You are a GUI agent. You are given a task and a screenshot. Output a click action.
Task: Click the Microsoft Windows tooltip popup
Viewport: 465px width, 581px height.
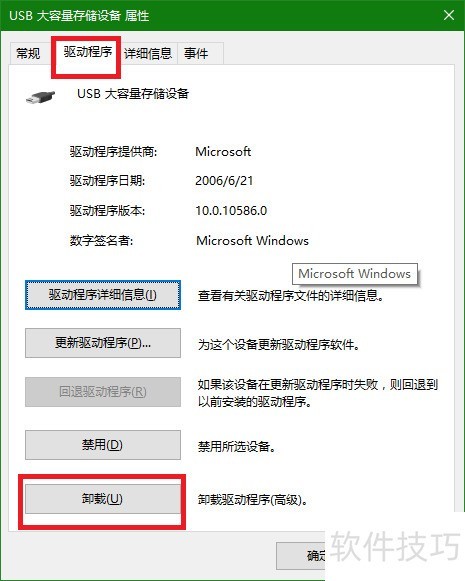[355, 273]
